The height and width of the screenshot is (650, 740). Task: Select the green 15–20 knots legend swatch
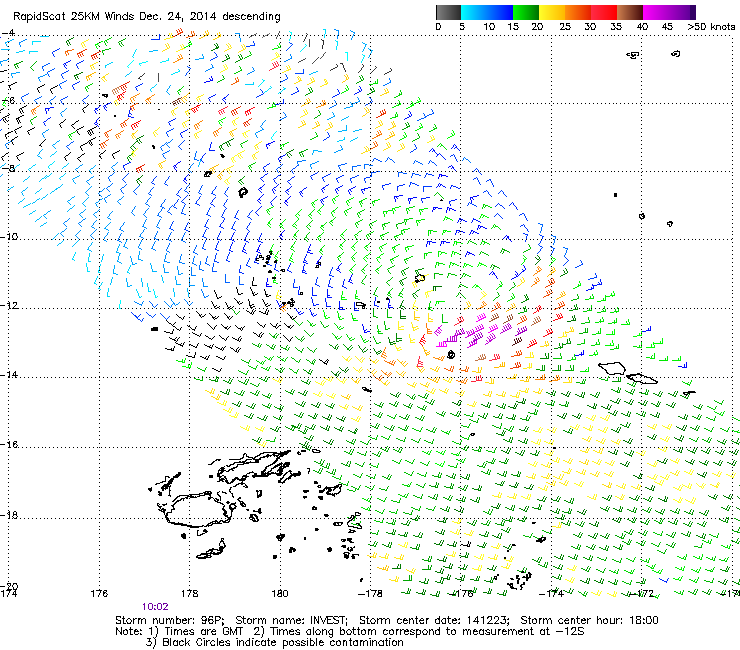(526, 12)
